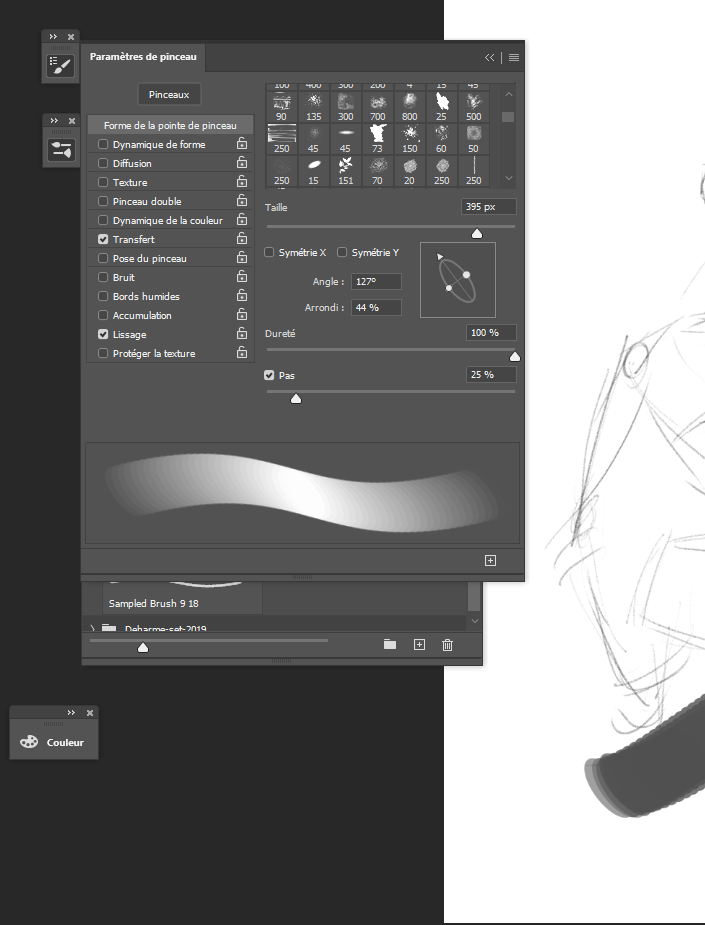Open Protéger la texture option row
The height and width of the screenshot is (925, 705).
click(154, 353)
